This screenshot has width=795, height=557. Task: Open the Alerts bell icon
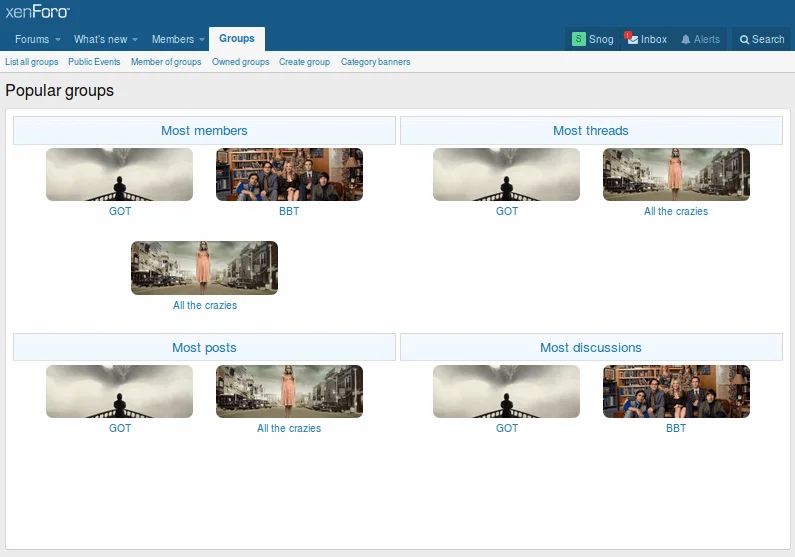[x=686, y=39]
